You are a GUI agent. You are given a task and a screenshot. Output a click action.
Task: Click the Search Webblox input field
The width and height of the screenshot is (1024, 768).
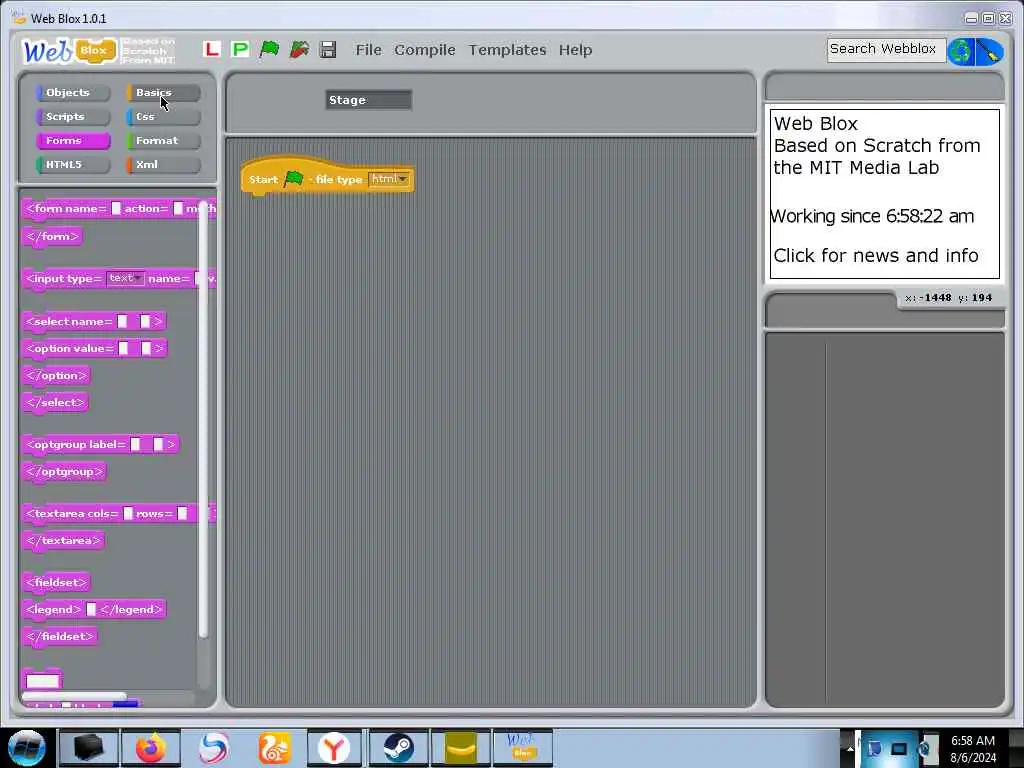[x=886, y=49]
